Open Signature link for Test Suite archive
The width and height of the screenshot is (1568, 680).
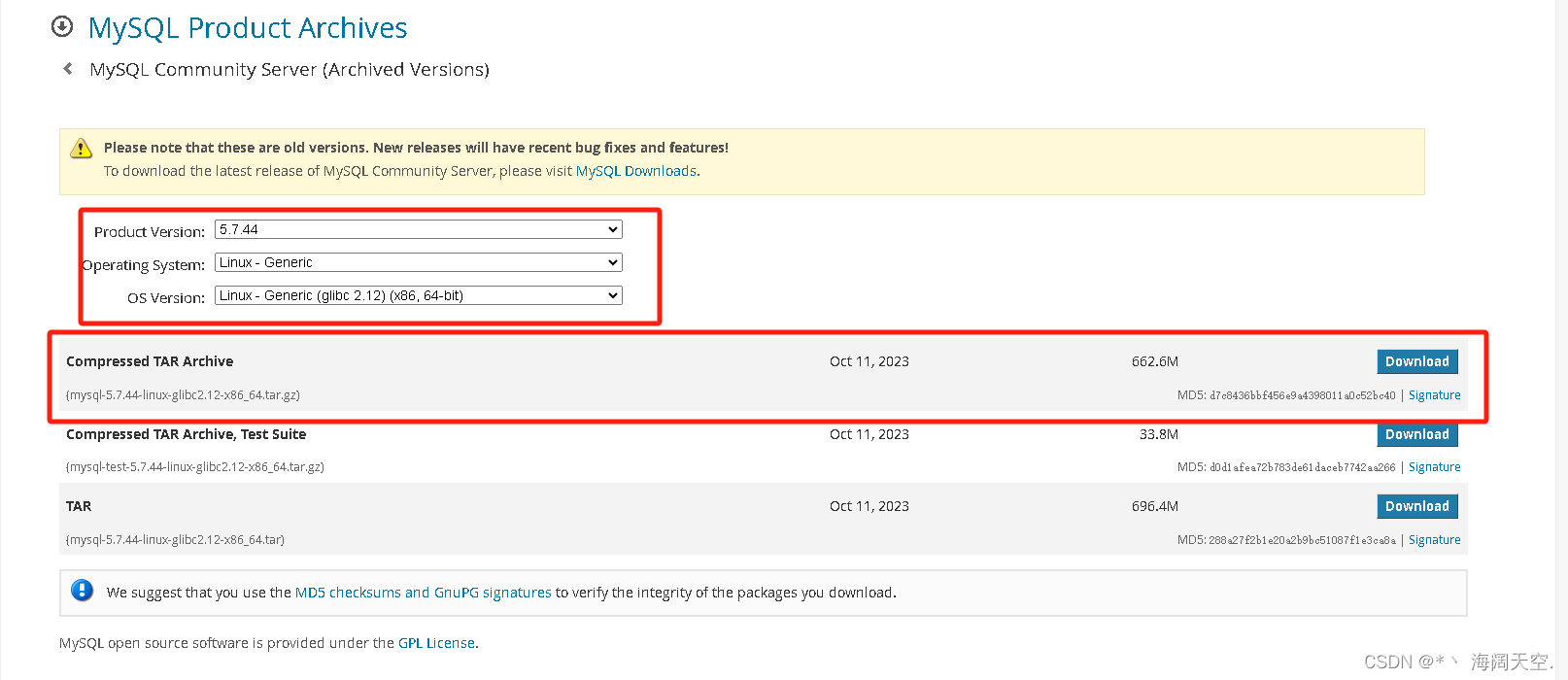point(1435,467)
